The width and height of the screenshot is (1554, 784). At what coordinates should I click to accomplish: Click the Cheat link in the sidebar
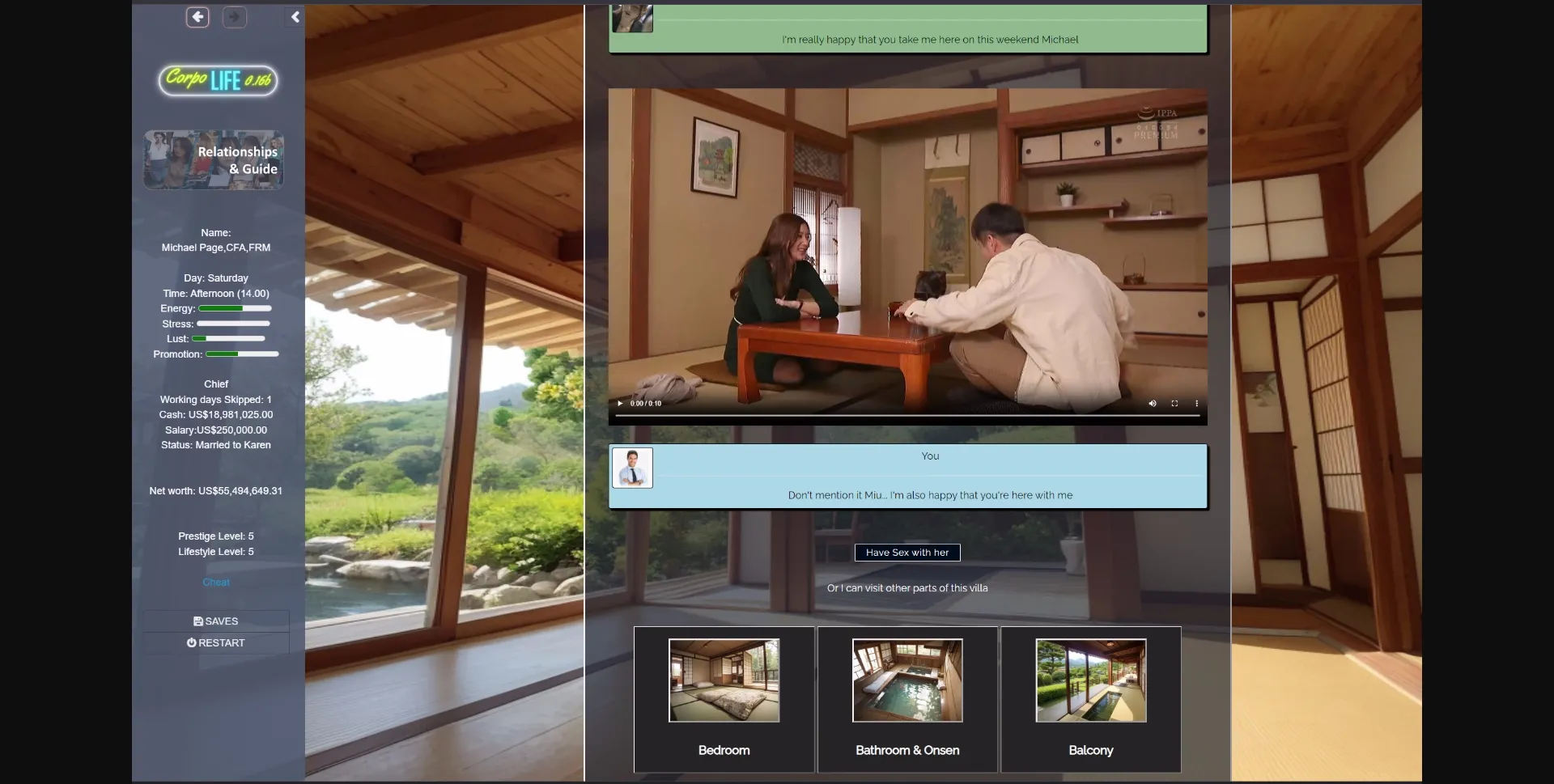pos(216,583)
